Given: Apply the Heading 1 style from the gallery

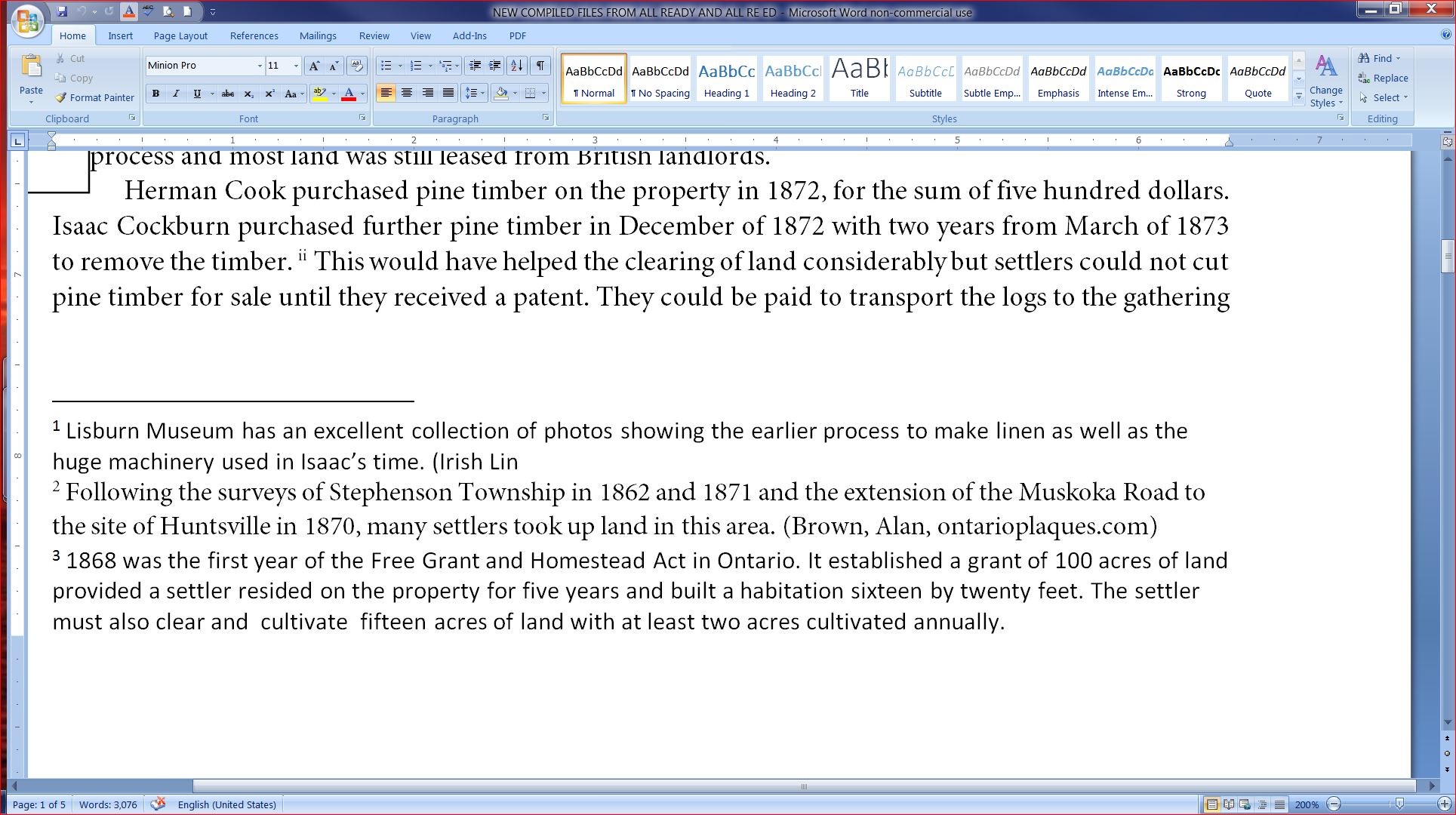Looking at the screenshot, I should coord(725,78).
